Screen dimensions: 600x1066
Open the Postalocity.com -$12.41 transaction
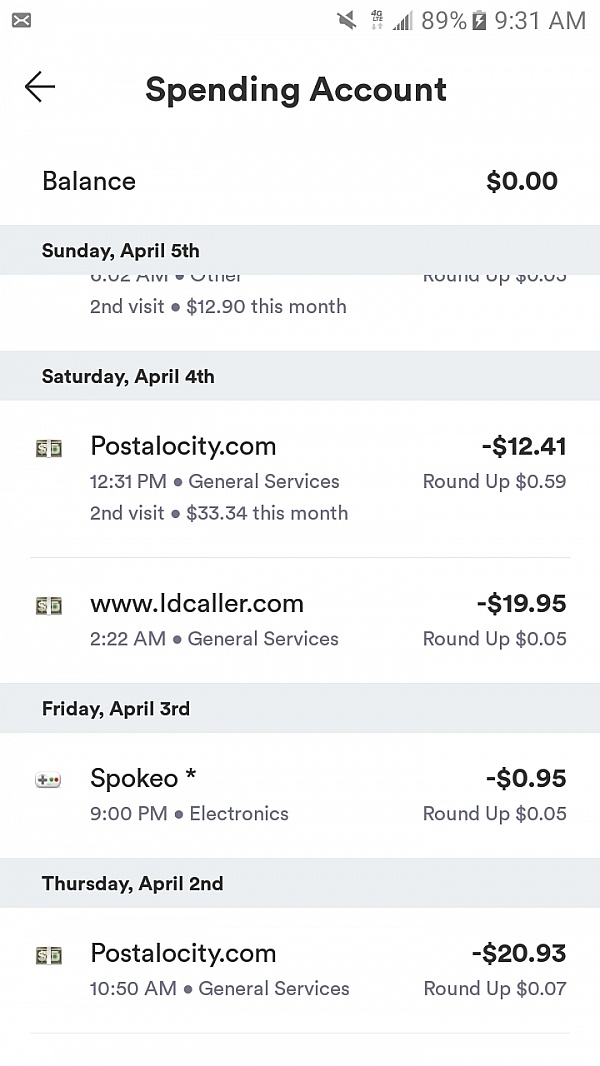(x=300, y=479)
